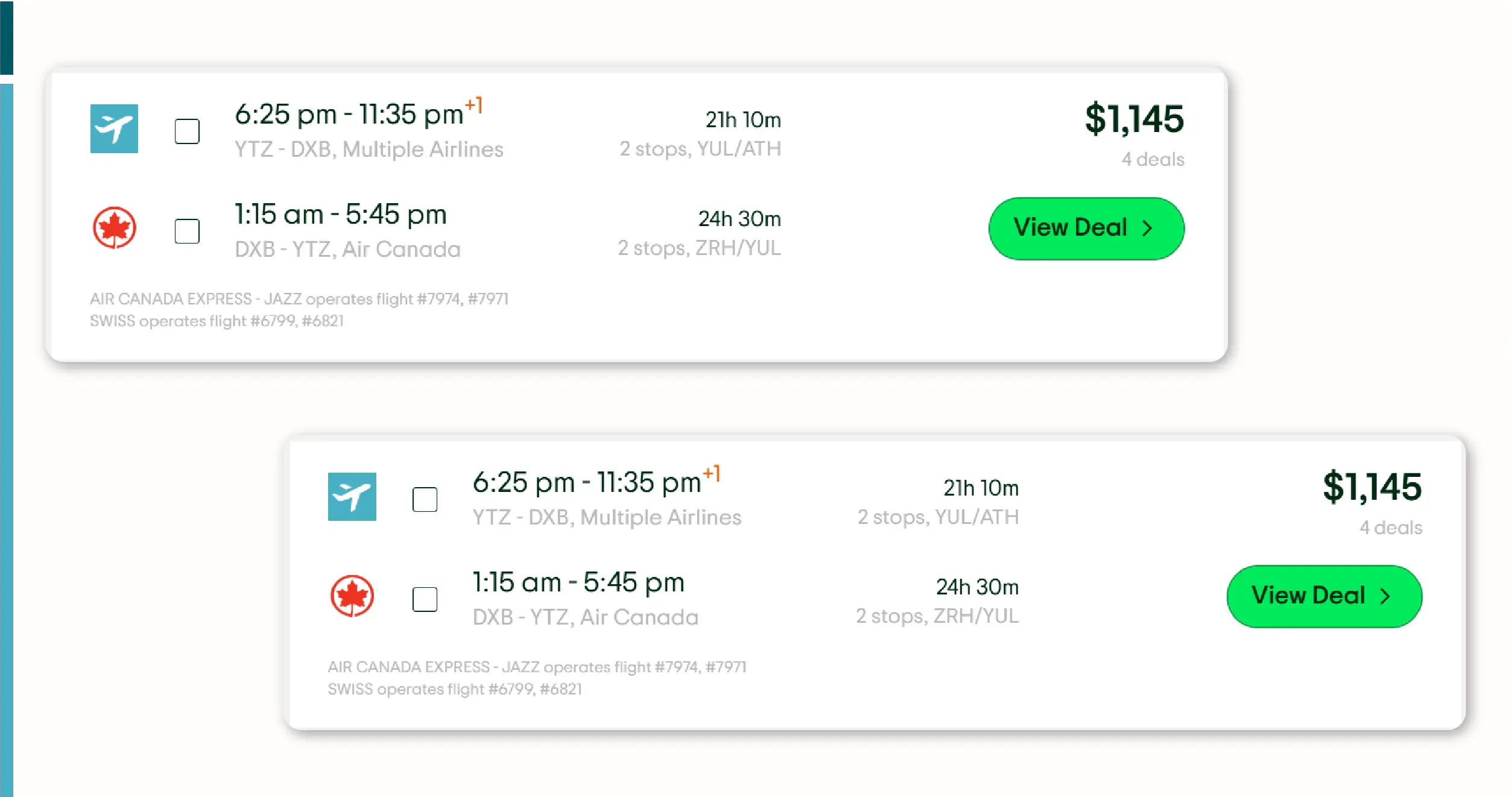This screenshot has height=797, width=1512.
Task: Tick the DXB - YTZ checkbox in second result
Action: point(425,599)
